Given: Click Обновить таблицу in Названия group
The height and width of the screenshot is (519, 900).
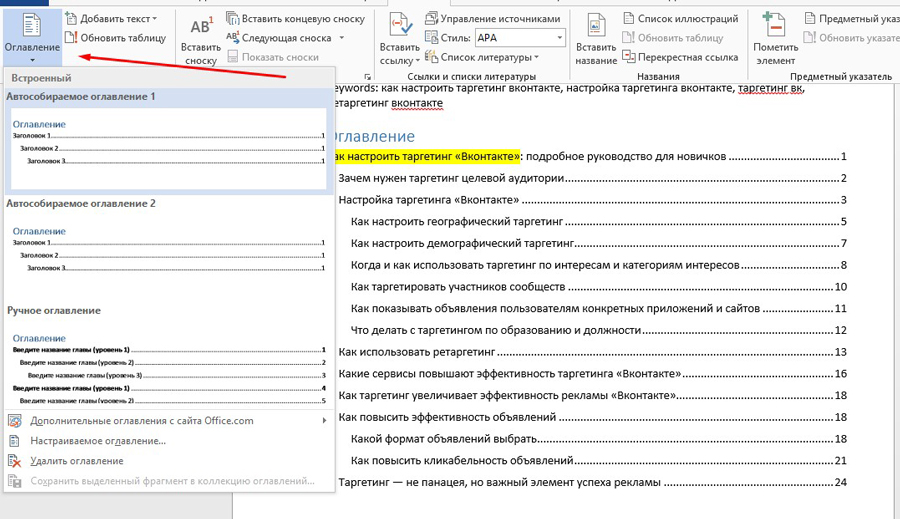Looking at the screenshot, I should pyautogui.click(x=673, y=38).
